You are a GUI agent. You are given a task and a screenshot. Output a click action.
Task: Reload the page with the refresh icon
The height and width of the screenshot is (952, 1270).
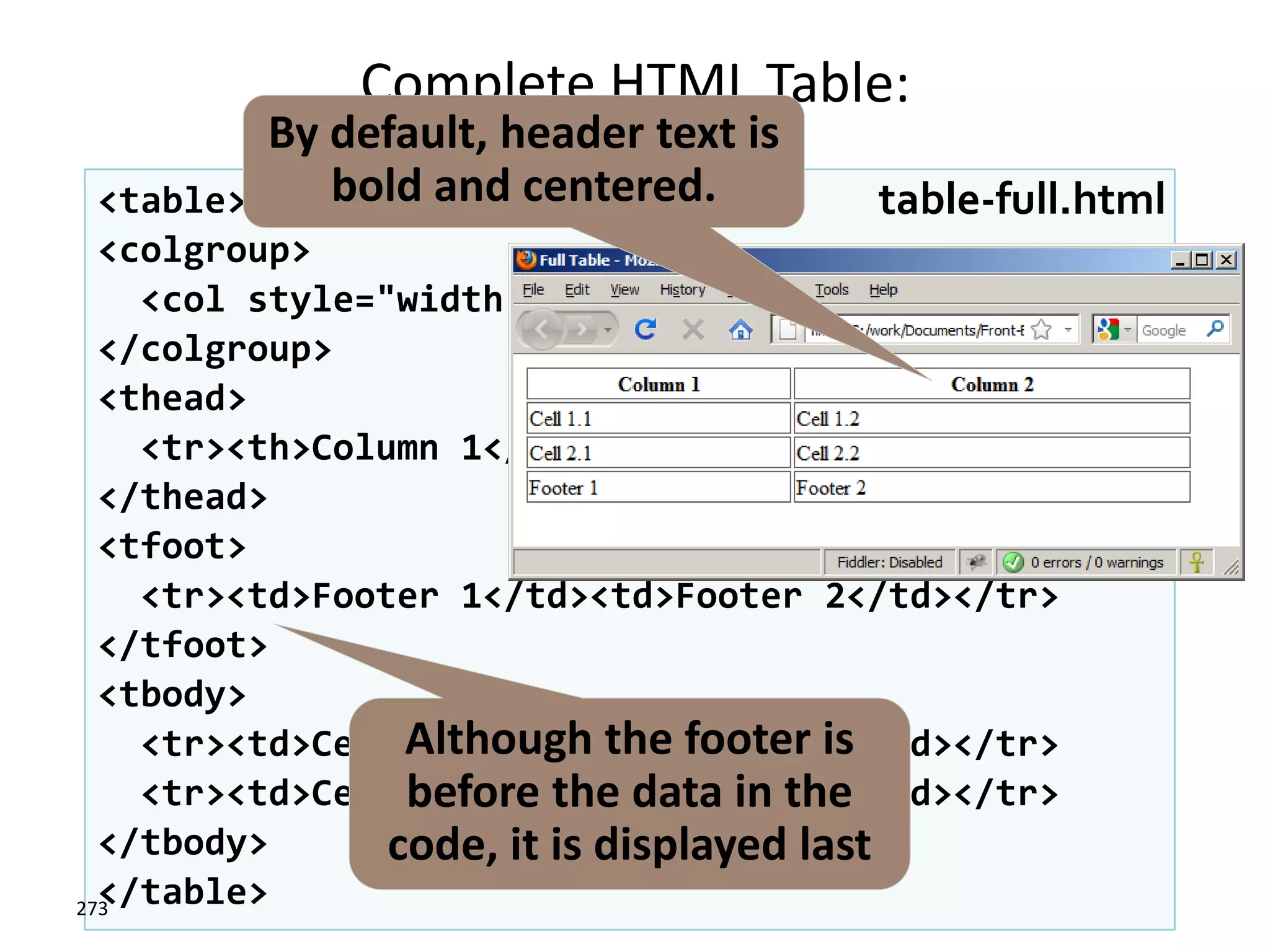tap(646, 330)
